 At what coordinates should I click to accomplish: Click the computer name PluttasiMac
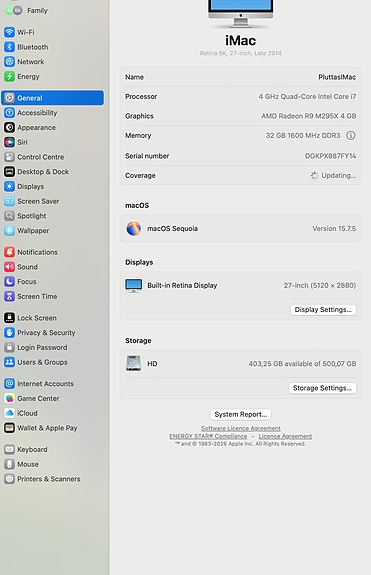coord(337,77)
